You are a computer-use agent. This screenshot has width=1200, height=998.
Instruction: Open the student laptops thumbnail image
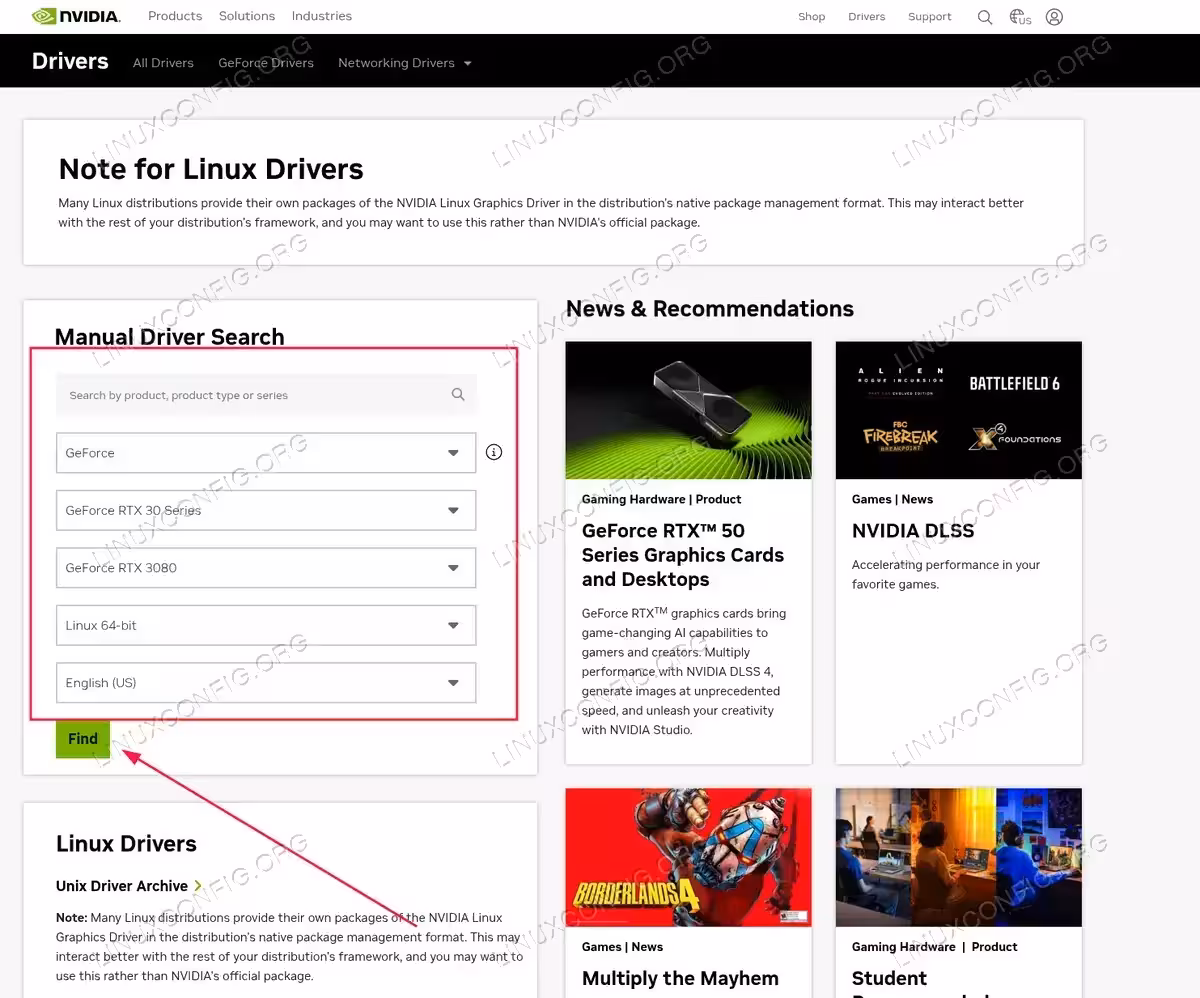tap(959, 857)
